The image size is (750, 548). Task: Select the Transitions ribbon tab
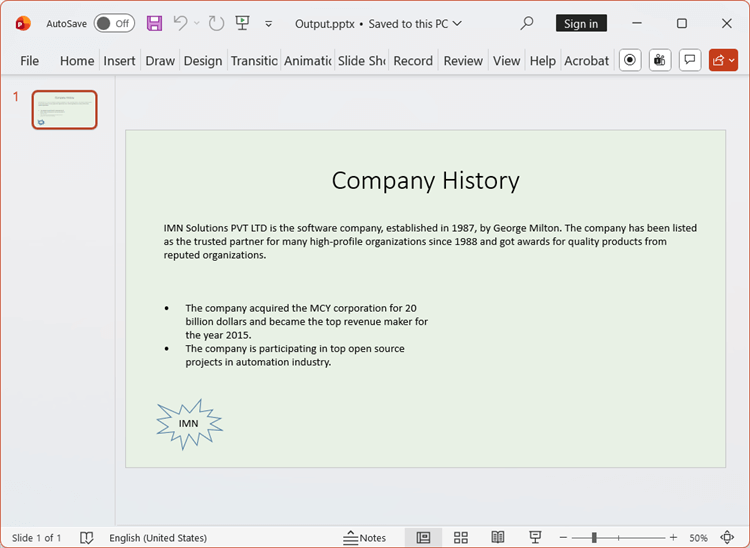point(254,61)
